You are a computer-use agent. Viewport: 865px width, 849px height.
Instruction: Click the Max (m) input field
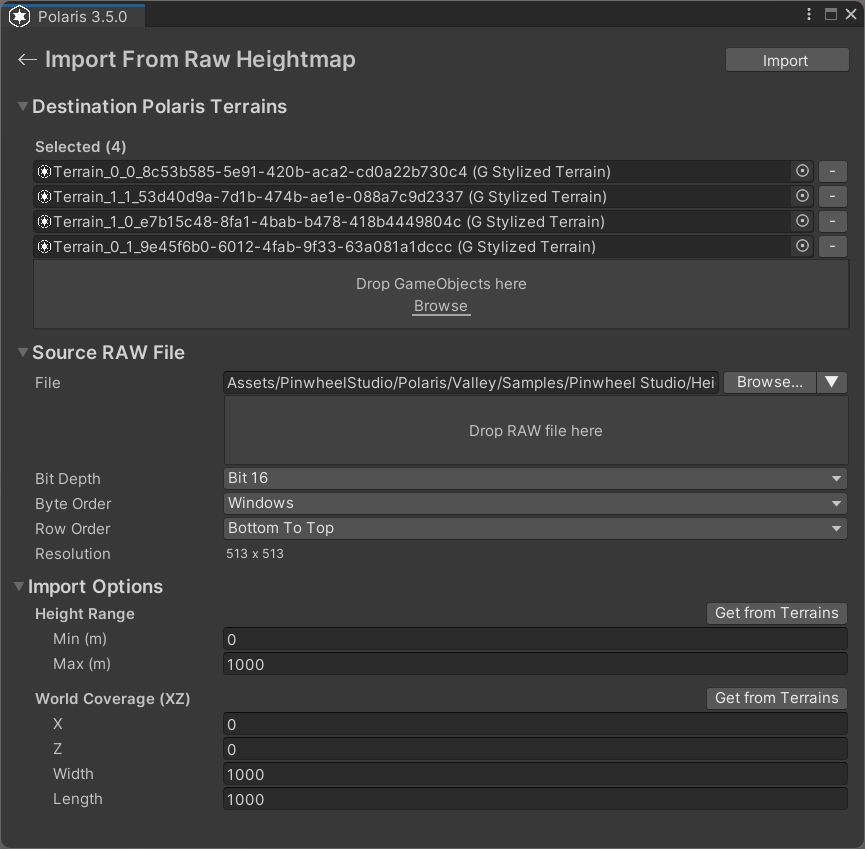pos(535,664)
